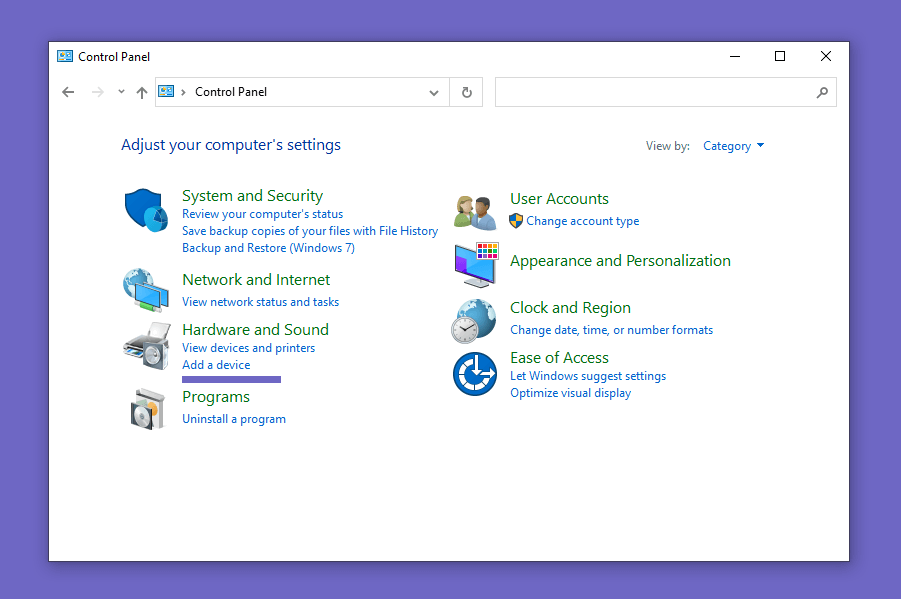Open the Programs disc box icon

pyautogui.click(x=146, y=408)
